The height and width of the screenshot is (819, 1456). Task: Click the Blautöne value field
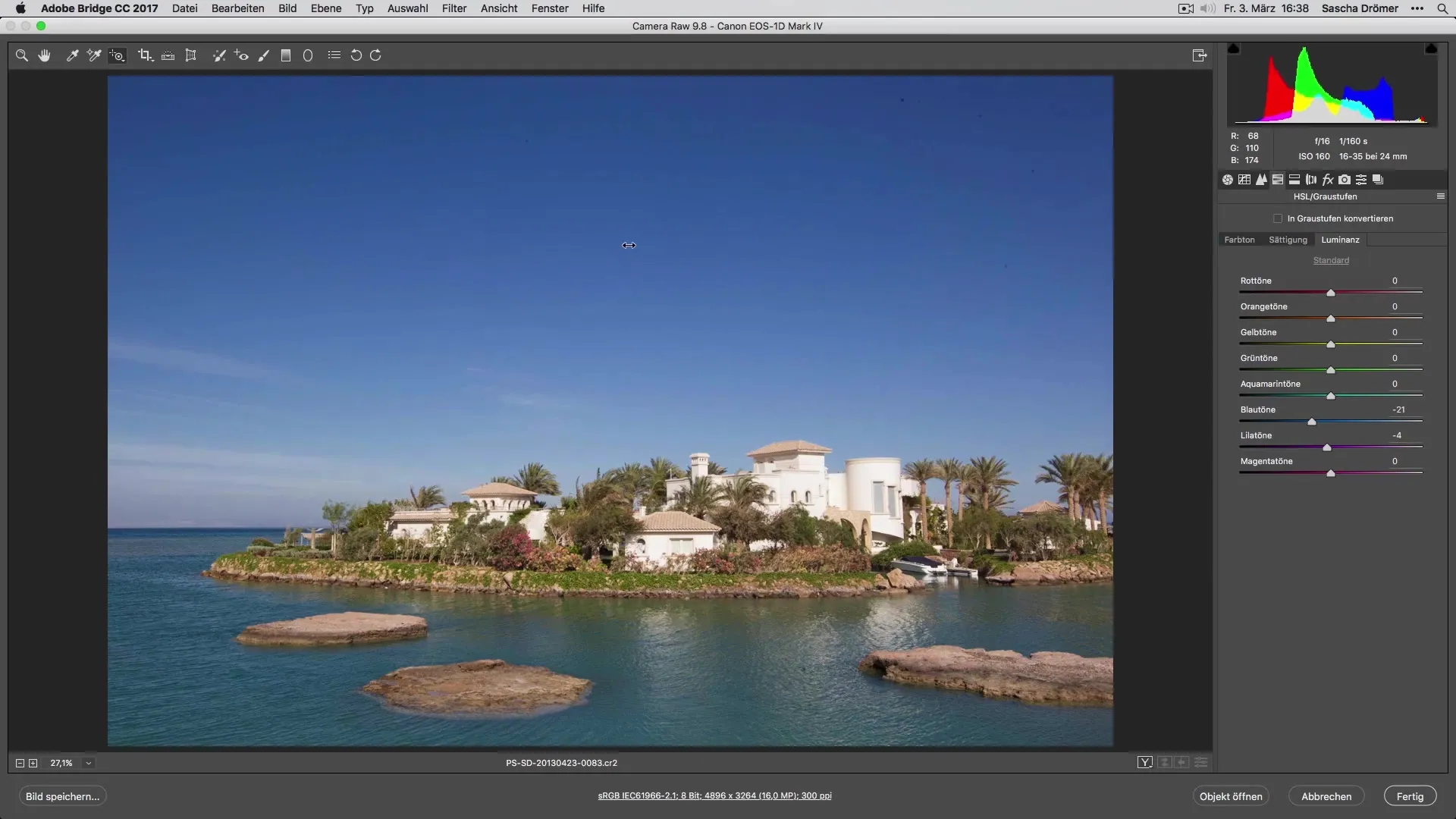click(x=1398, y=409)
